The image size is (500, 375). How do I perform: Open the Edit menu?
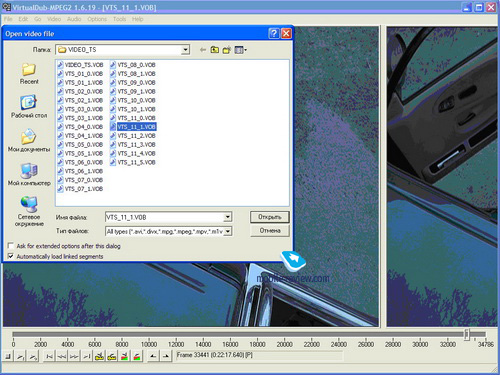(23, 19)
